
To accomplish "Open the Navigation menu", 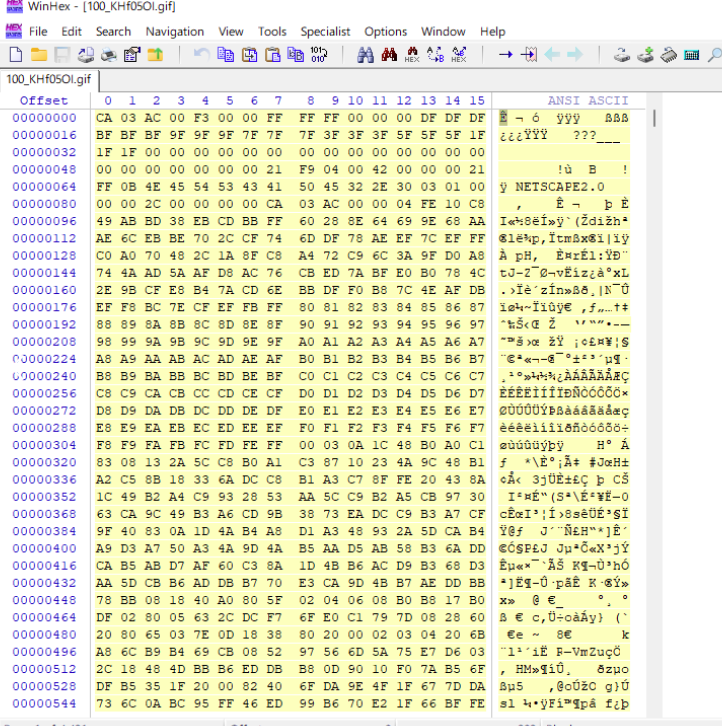I will [174, 31].
